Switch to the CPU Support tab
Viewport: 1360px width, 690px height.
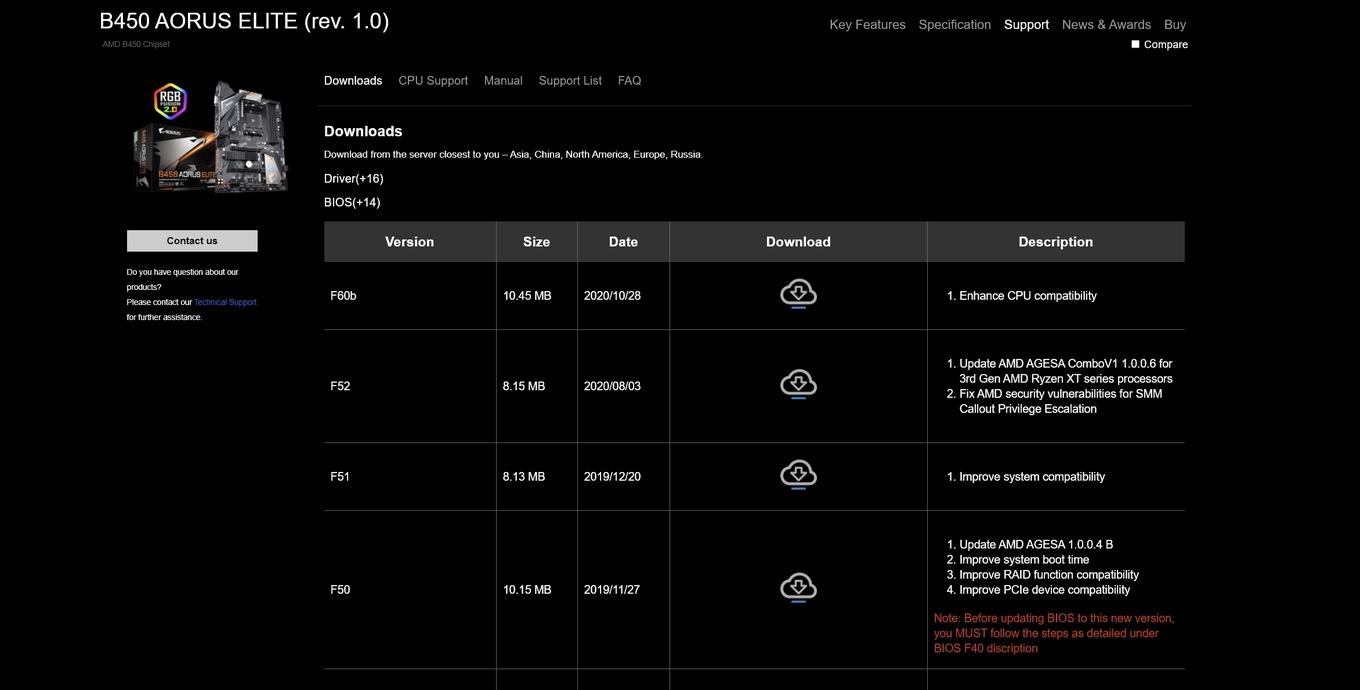tap(433, 80)
